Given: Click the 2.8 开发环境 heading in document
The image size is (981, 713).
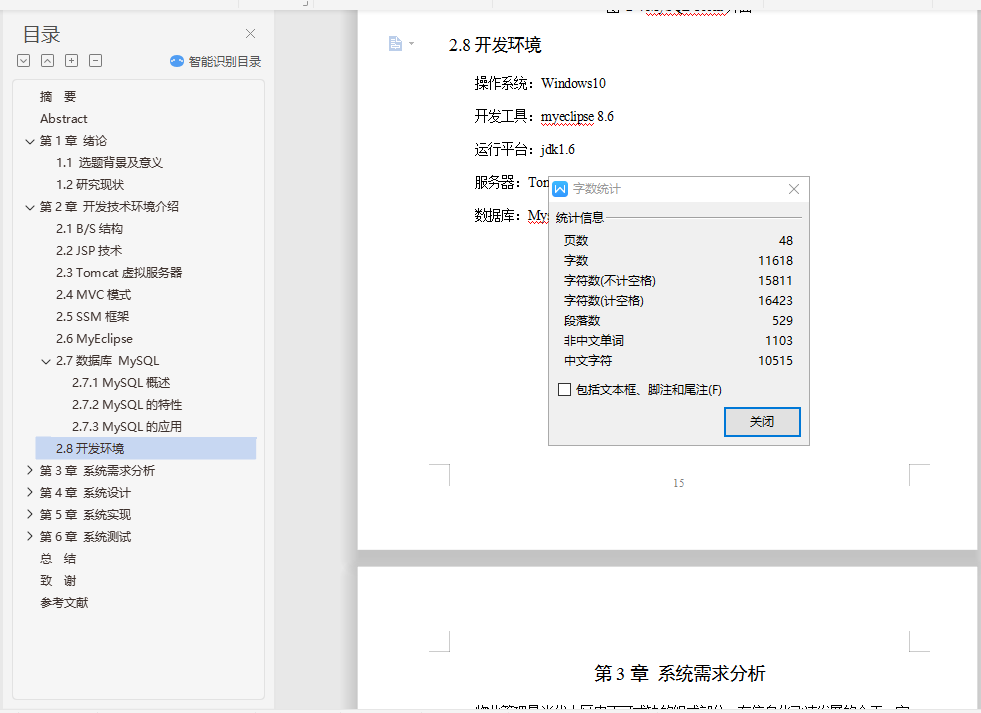Looking at the screenshot, I should pos(494,45).
